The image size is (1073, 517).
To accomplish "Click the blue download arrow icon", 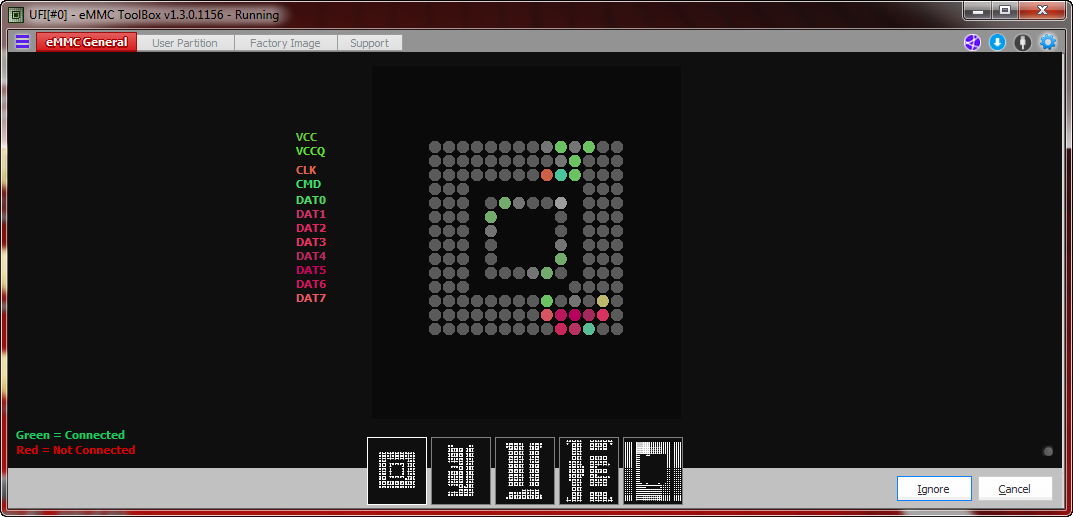I will click(997, 42).
